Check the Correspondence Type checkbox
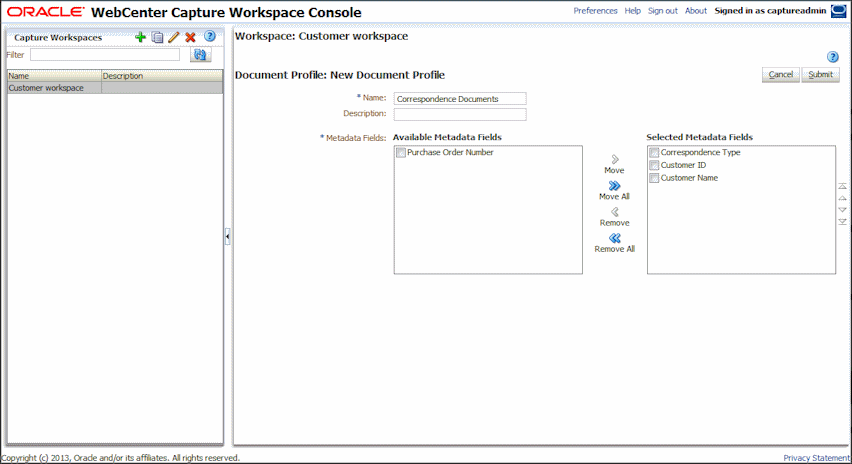 coord(654,153)
